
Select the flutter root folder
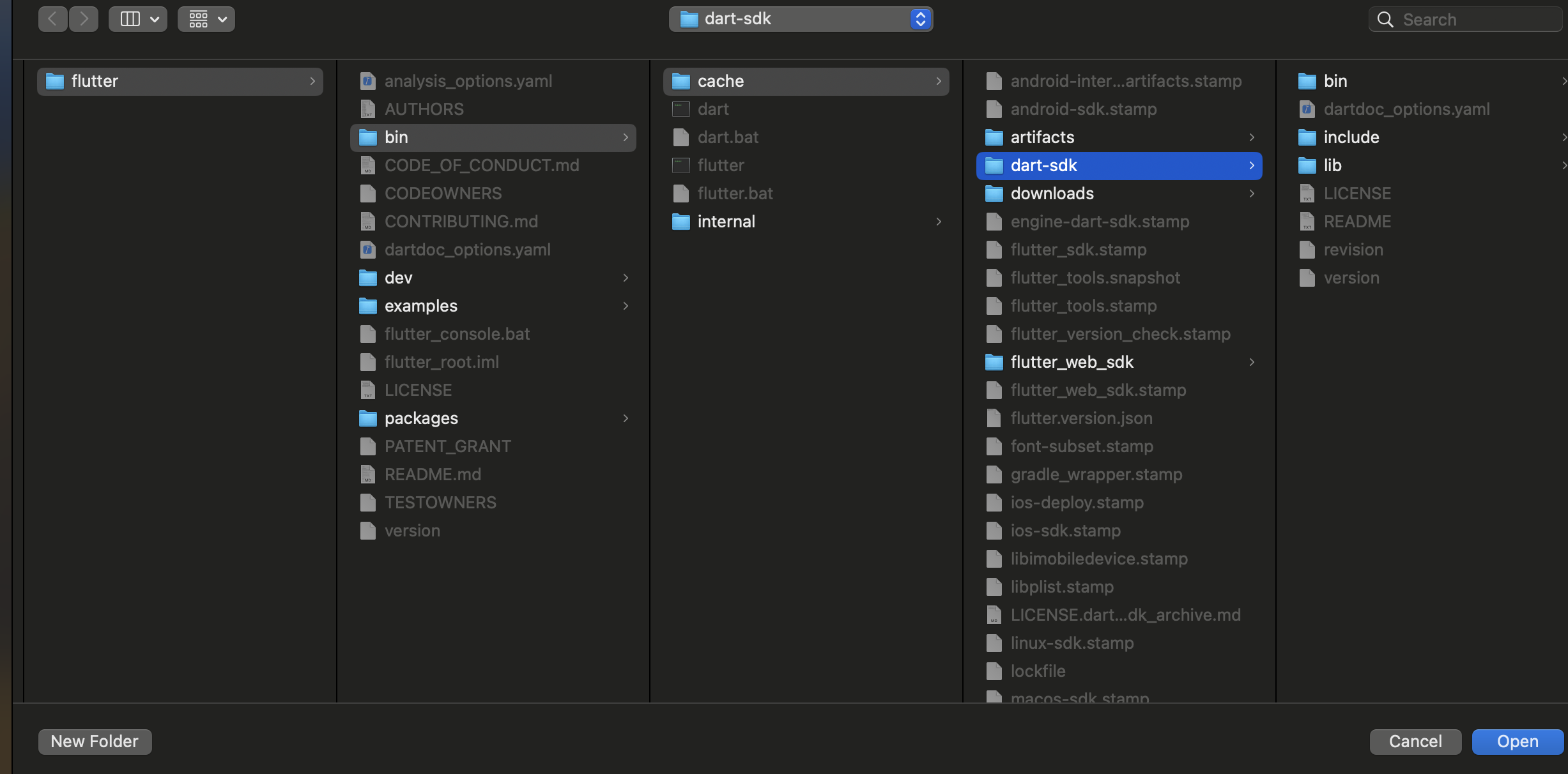click(x=95, y=81)
